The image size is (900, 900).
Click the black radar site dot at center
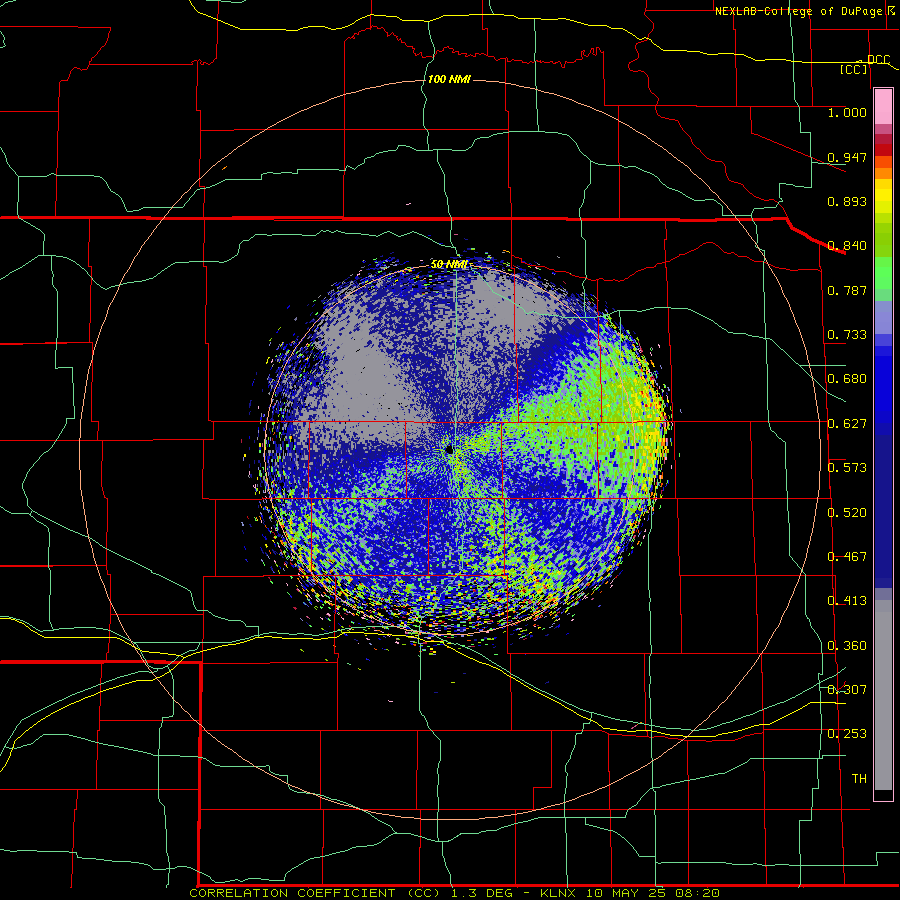pos(449,450)
